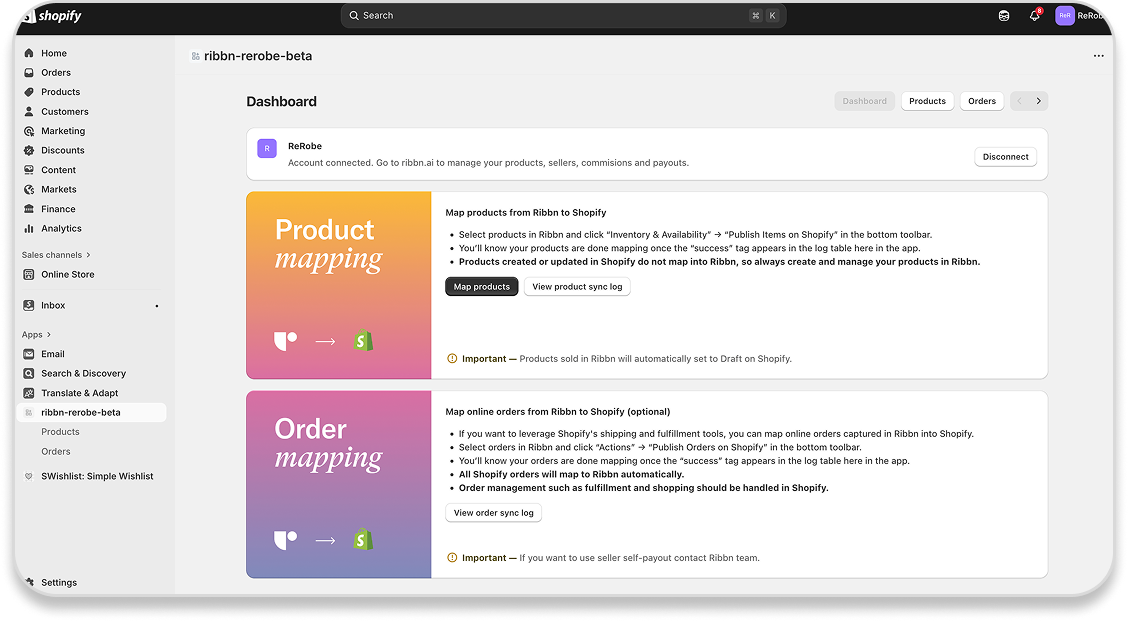Image resolution: width=1128 pixels, height=621 pixels.
Task: Select ribbn-rerobe-beta in sidebar
Action: point(91,412)
